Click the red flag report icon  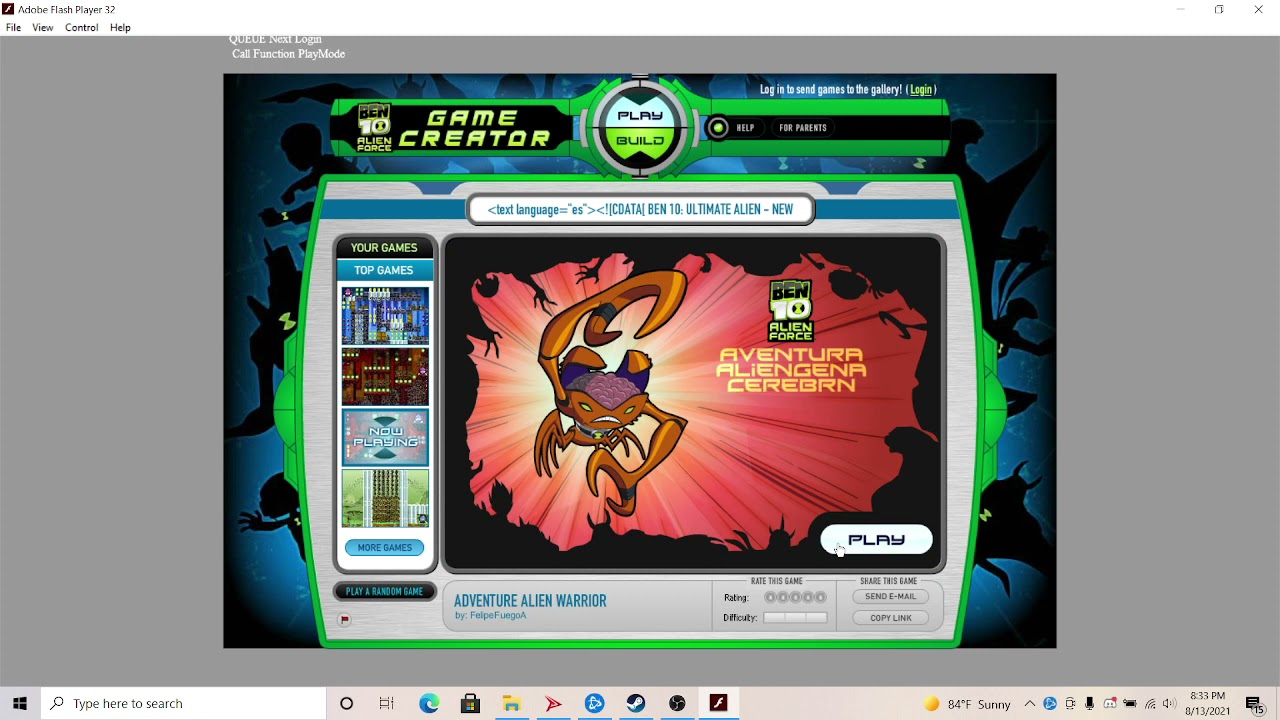pyautogui.click(x=344, y=620)
